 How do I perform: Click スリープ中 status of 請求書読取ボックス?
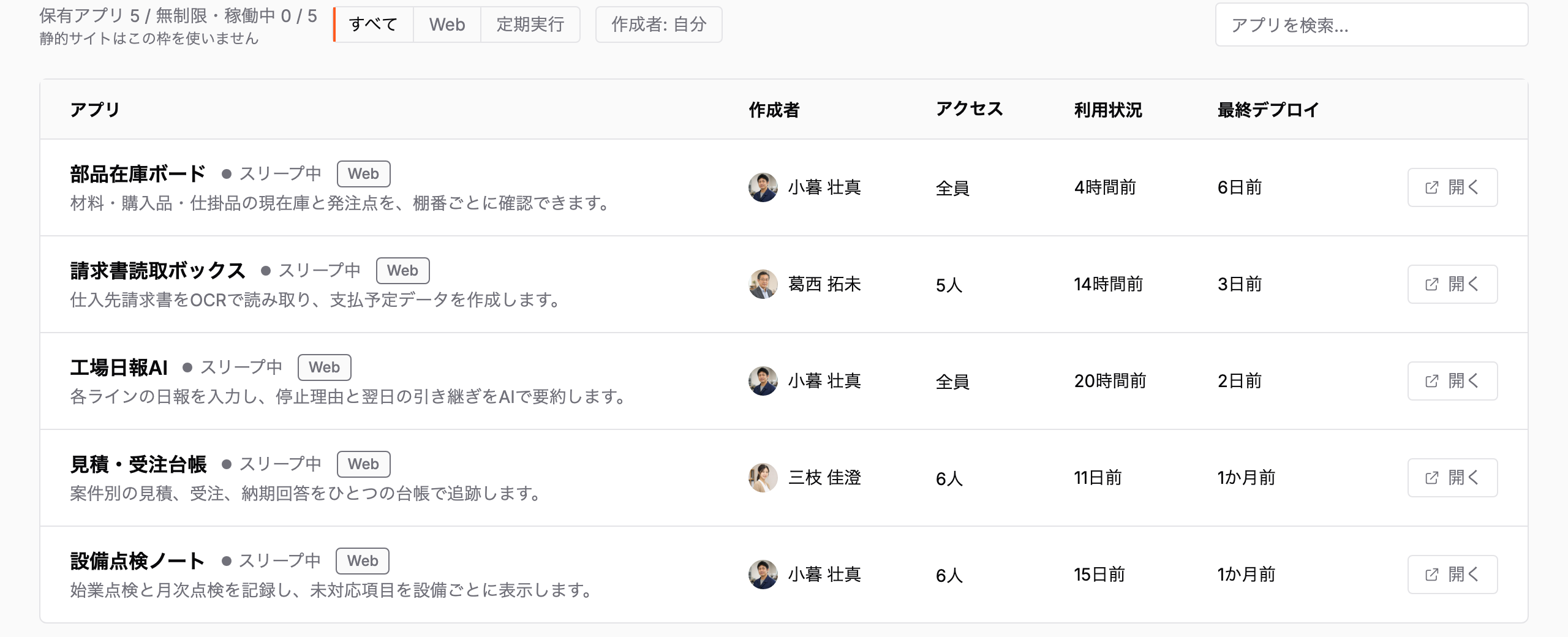tap(311, 271)
